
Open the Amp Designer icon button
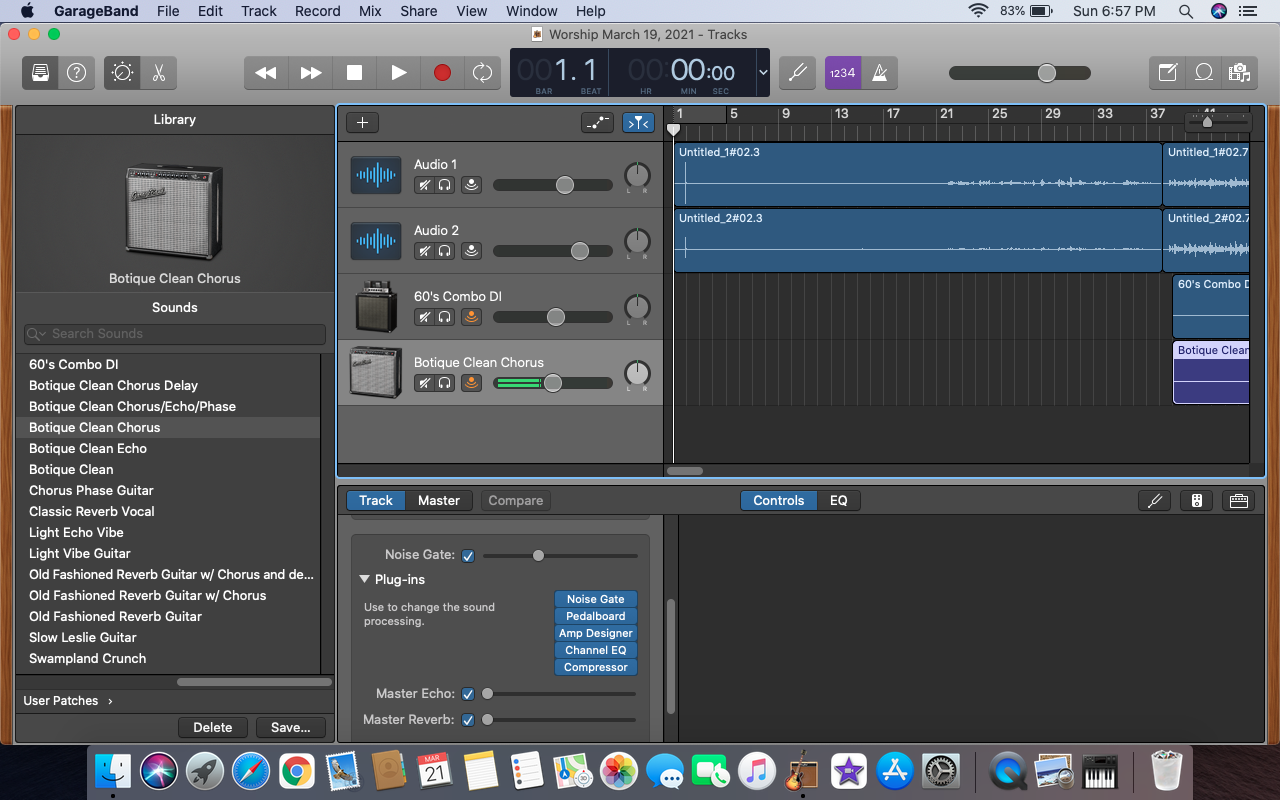point(1197,501)
